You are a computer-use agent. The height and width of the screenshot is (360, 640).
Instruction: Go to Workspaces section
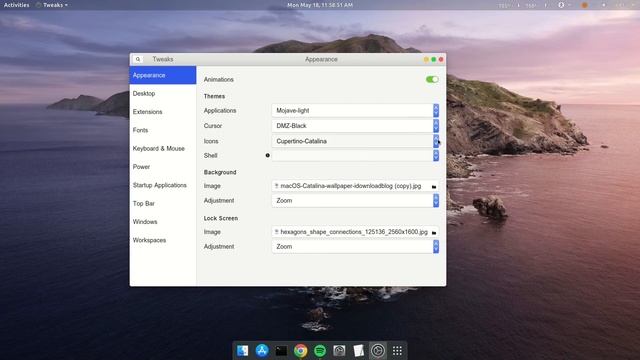[x=163, y=240]
